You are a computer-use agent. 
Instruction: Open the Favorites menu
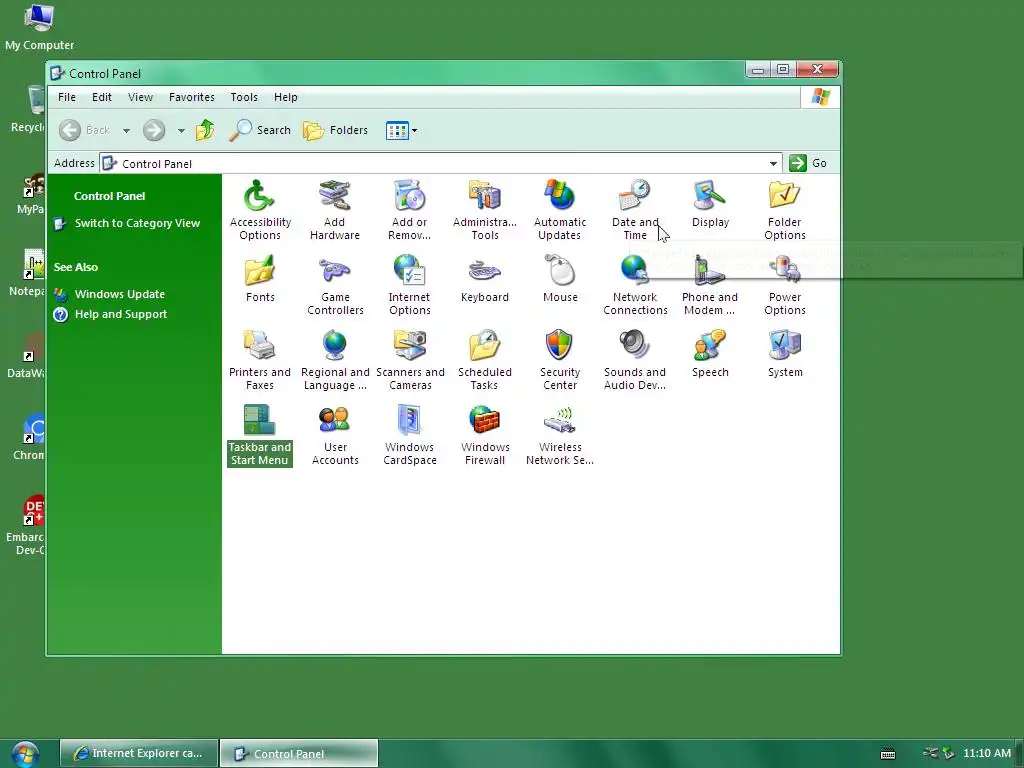tap(191, 97)
